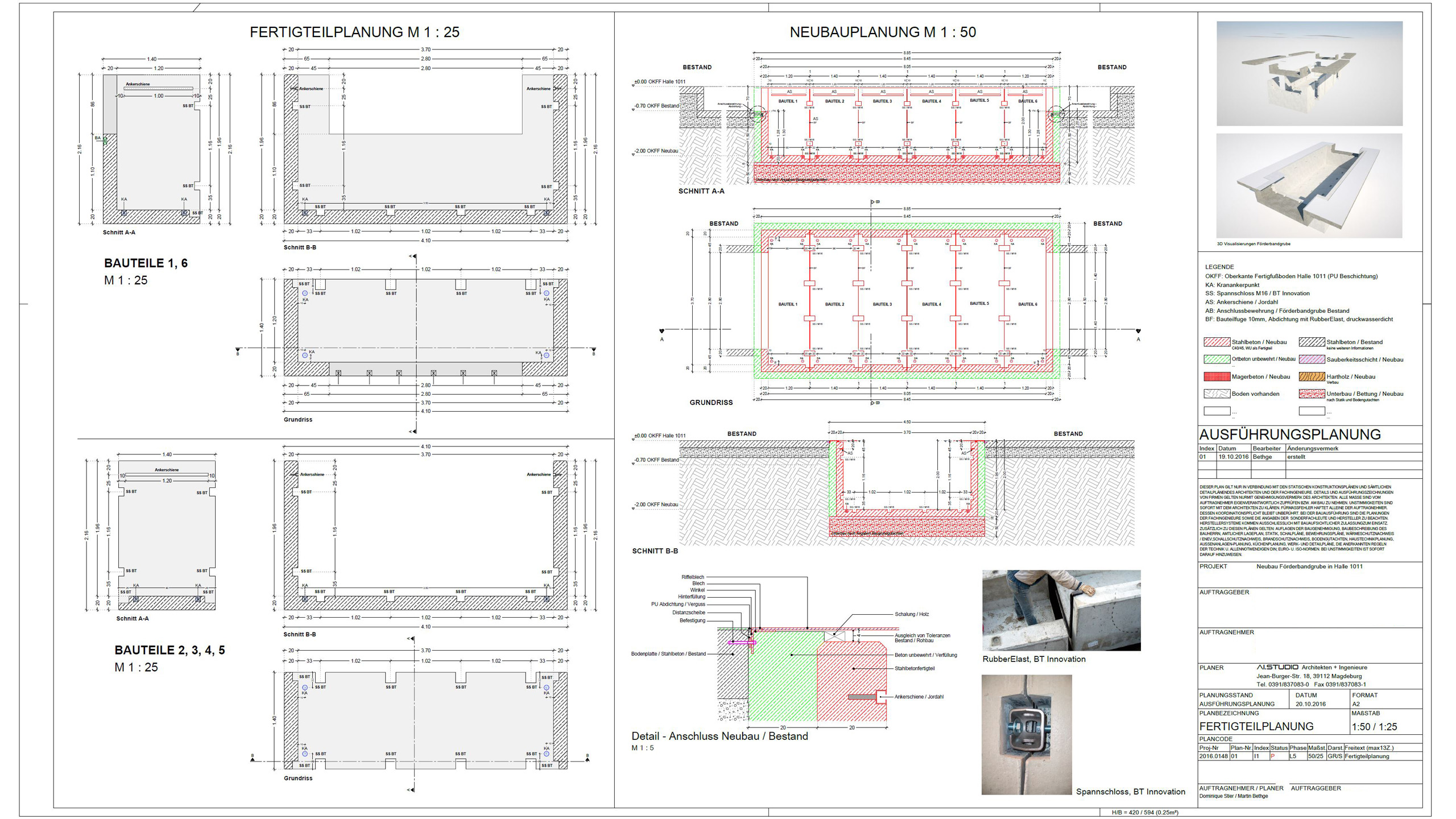The image size is (1456, 819).
Task: Click the NEUBAUPLANUNG M 1 : 50 heading
Action: [x=883, y=32]
